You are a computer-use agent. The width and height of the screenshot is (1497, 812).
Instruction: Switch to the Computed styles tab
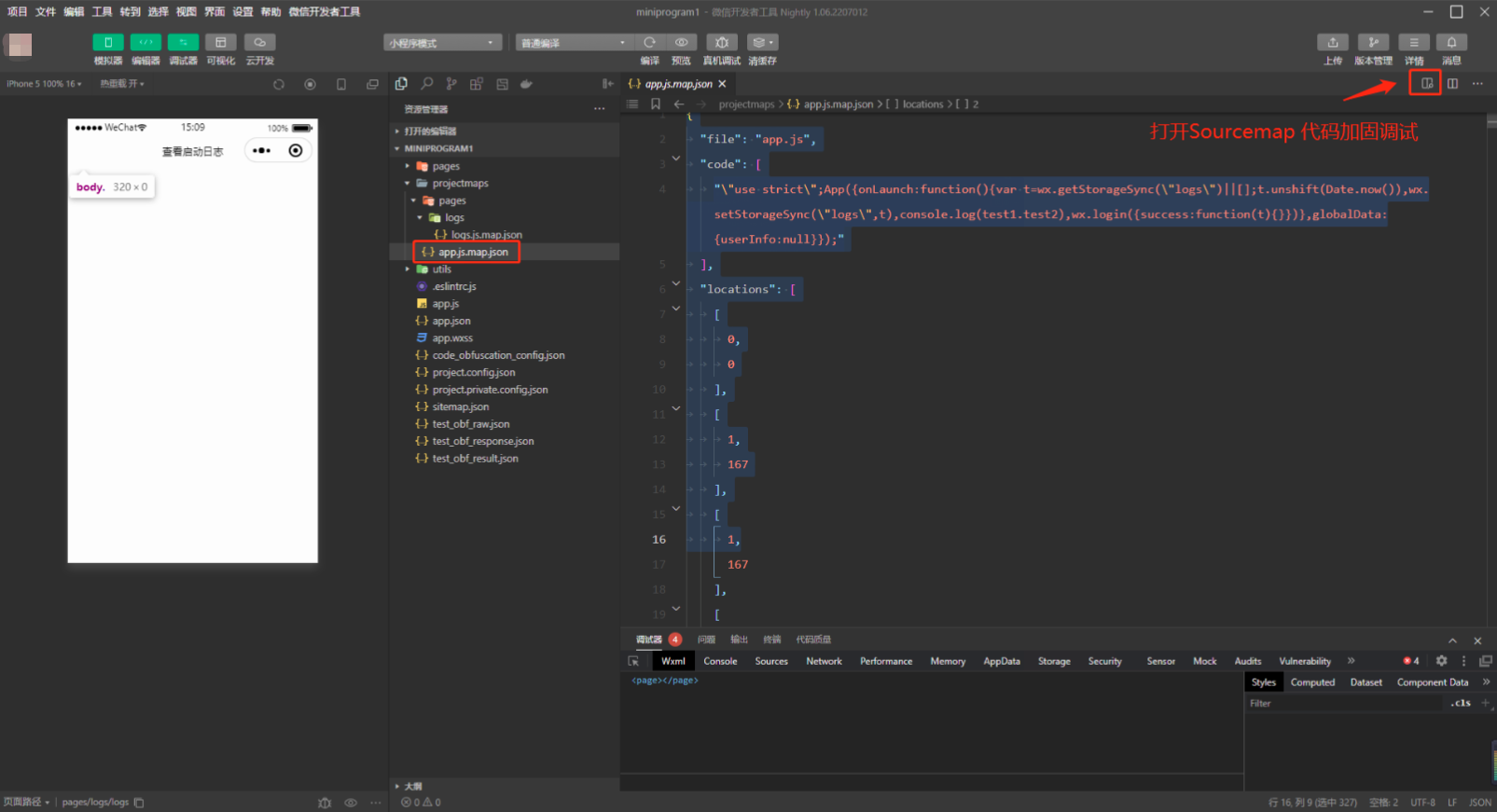click(x=1313, y=682)
